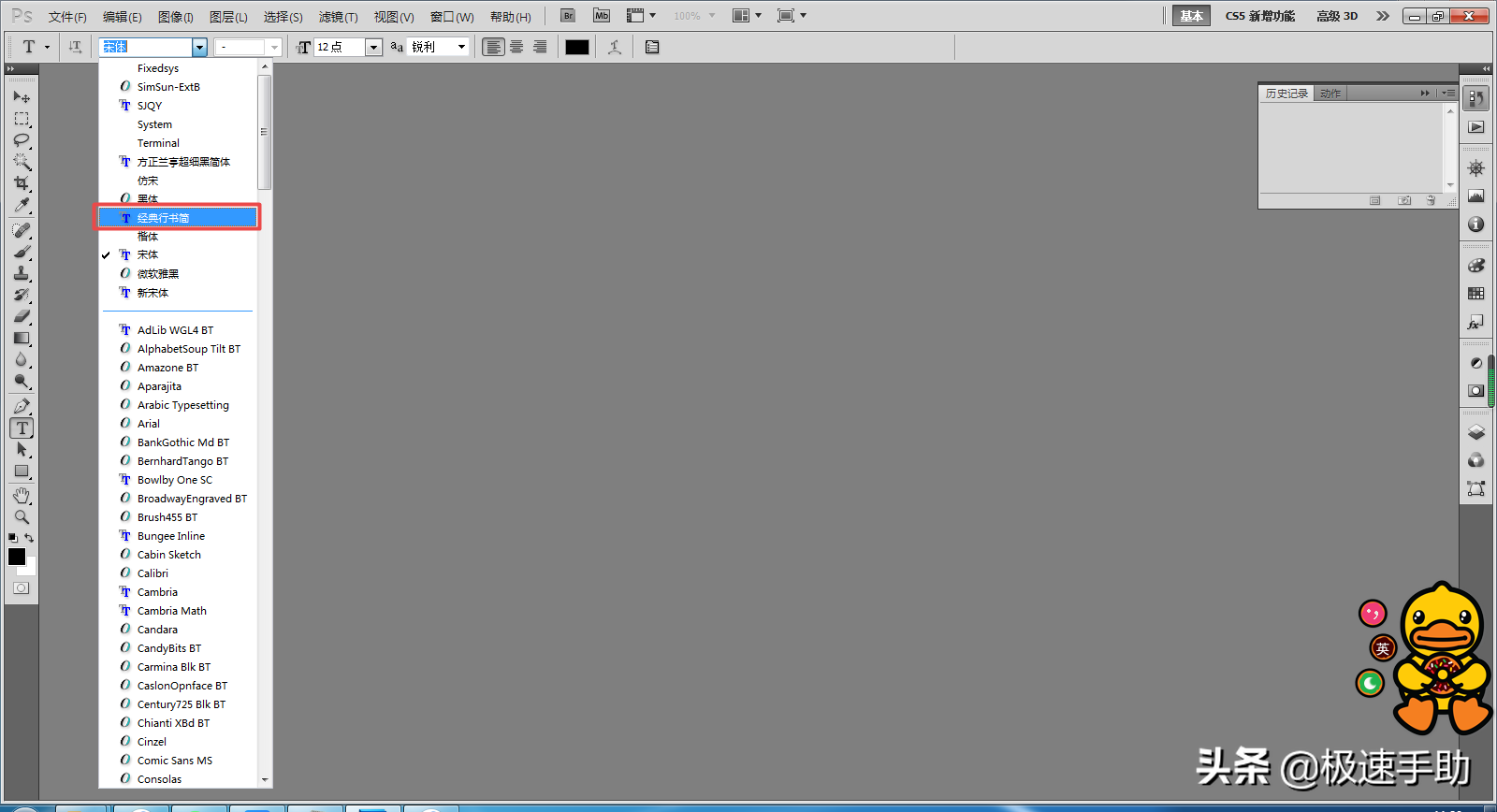Toggle right text alignment
Viewport: 1497px width, 812px height.
click(540, 47)
